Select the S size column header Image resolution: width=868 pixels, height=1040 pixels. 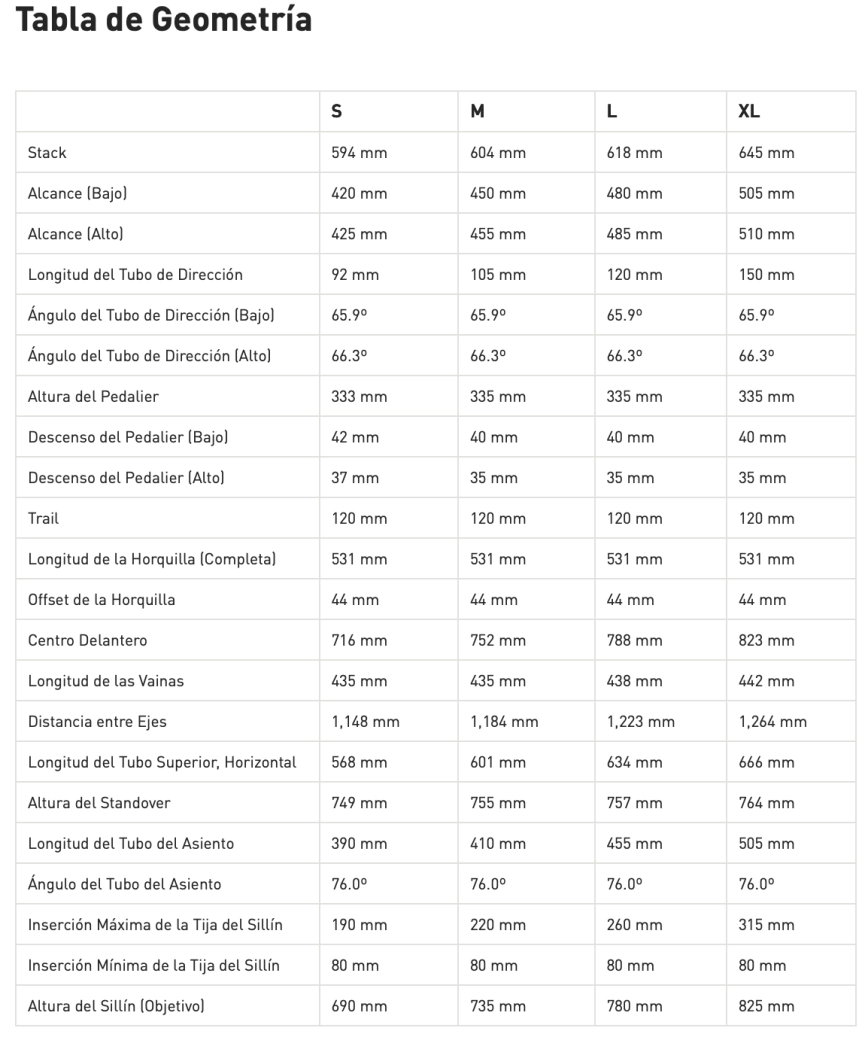pos(337,112)
